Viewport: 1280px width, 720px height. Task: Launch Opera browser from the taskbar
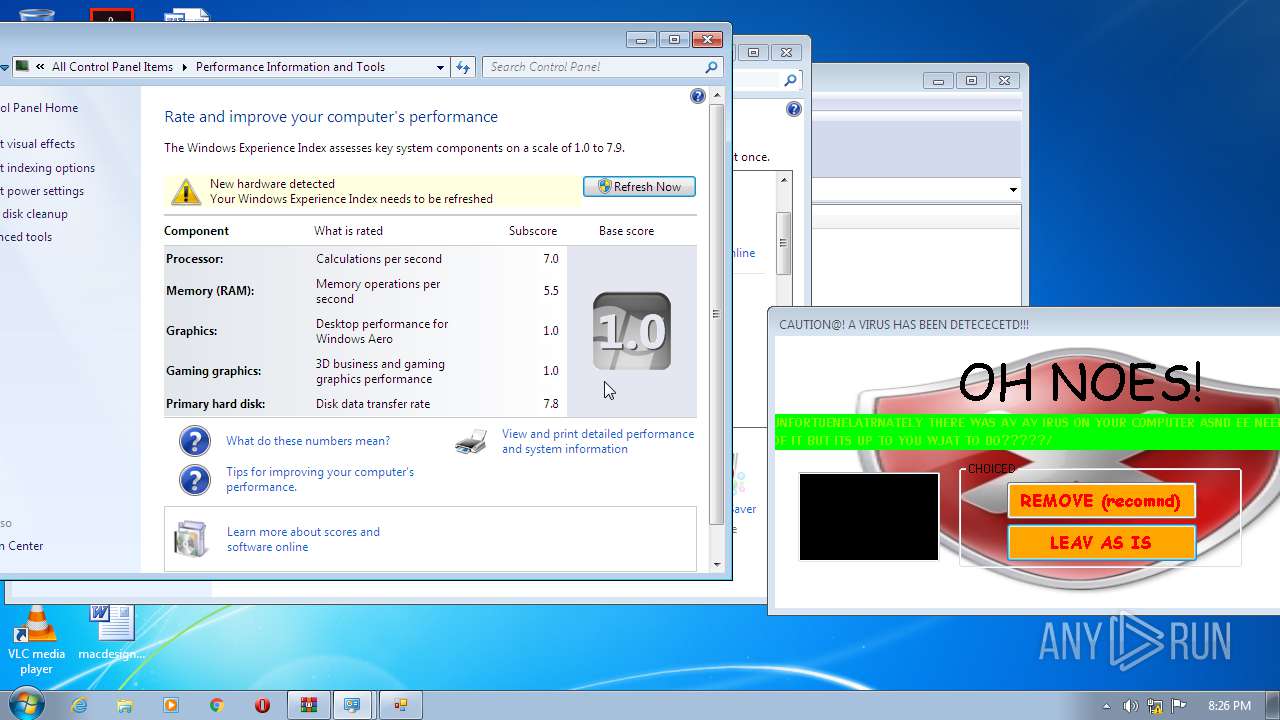coord(263,705)
